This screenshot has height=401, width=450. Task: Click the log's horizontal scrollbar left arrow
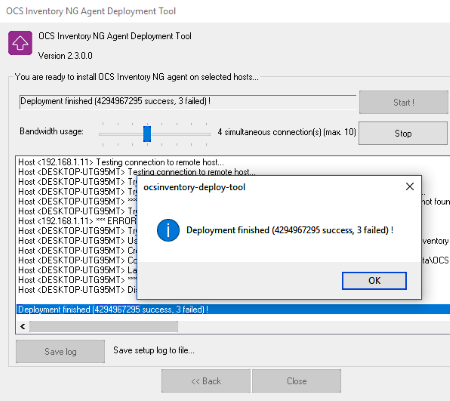pyautogui.click(x=23, y=326)
